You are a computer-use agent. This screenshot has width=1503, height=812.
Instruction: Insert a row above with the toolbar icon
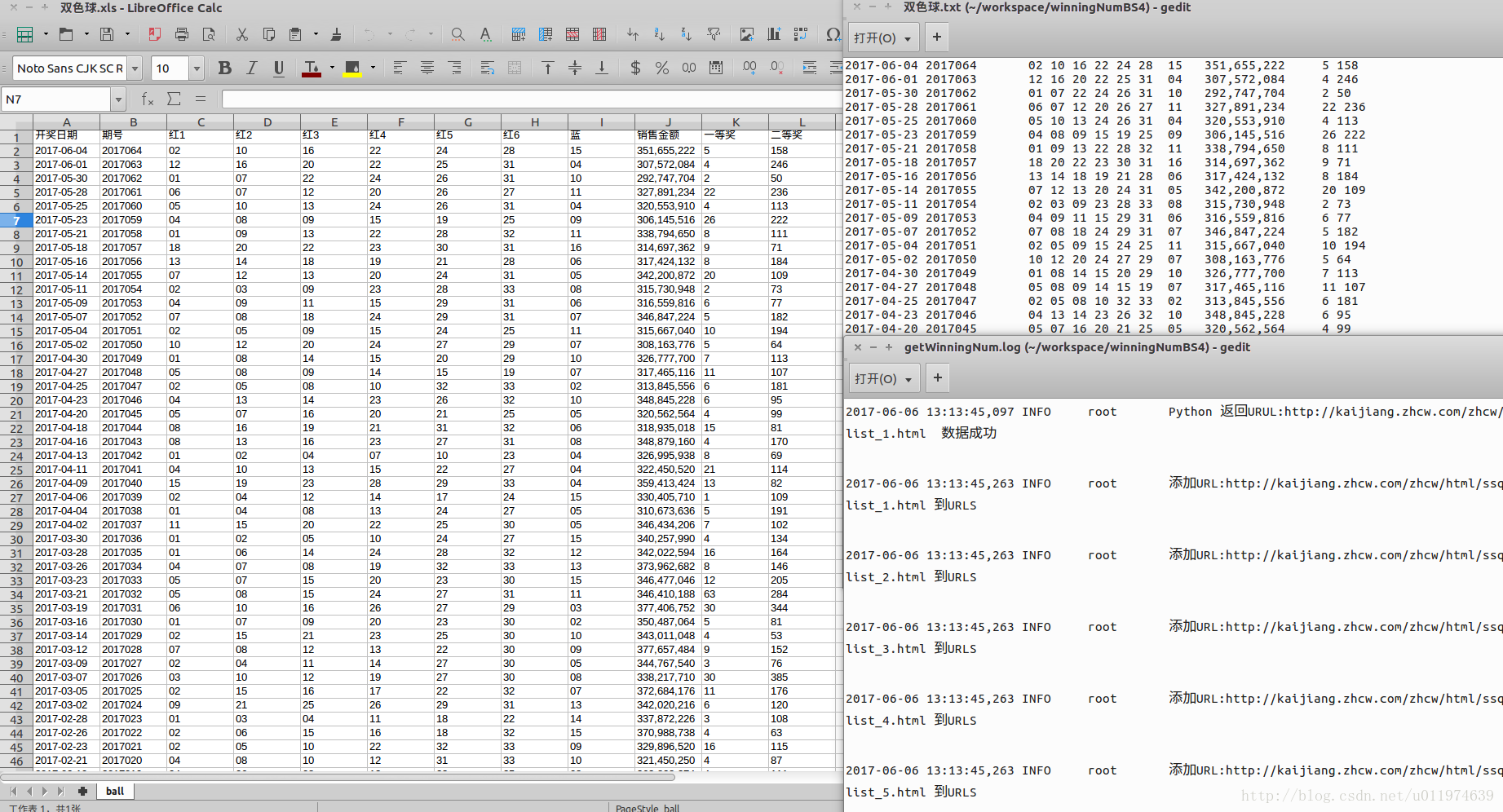[x=519, y=34]
